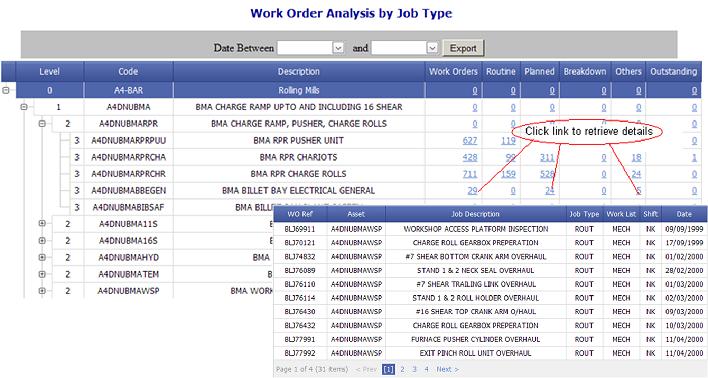Open the end date dropdown
Image resolution: width=708 pixels, height=378 pixels.
(432, 48)
